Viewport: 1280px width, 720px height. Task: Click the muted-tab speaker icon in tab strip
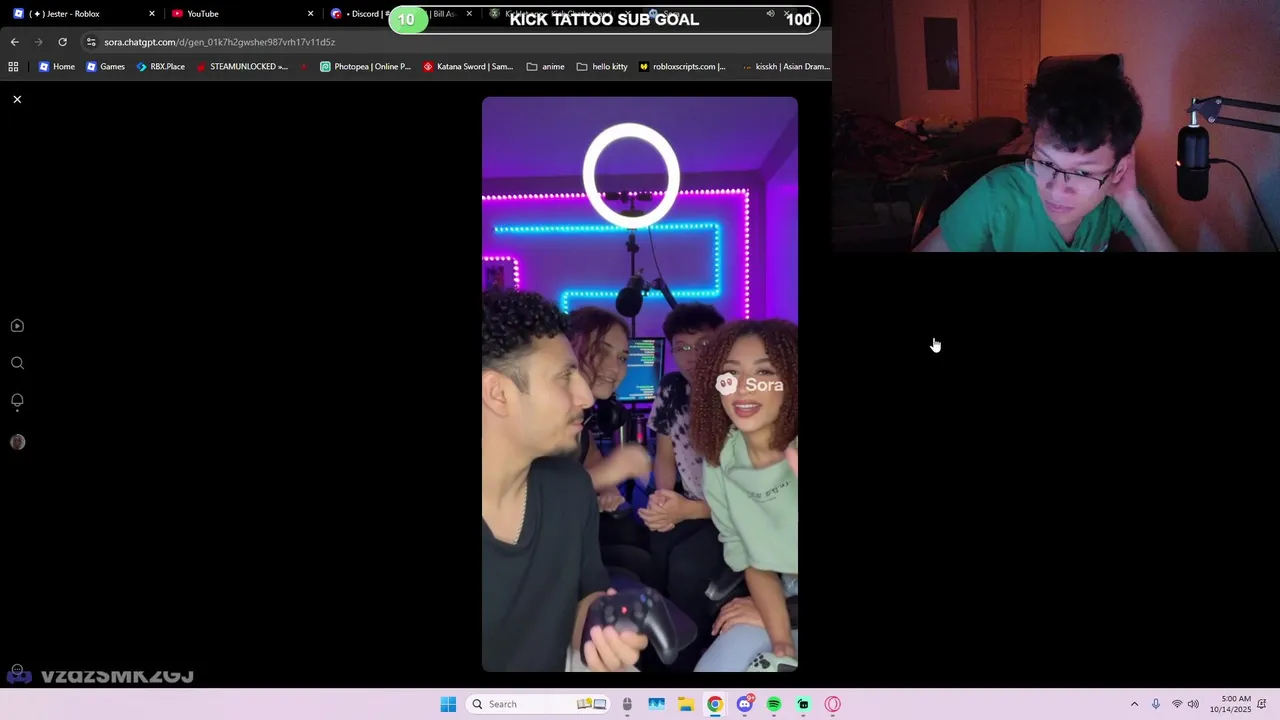tap(770, 14)
